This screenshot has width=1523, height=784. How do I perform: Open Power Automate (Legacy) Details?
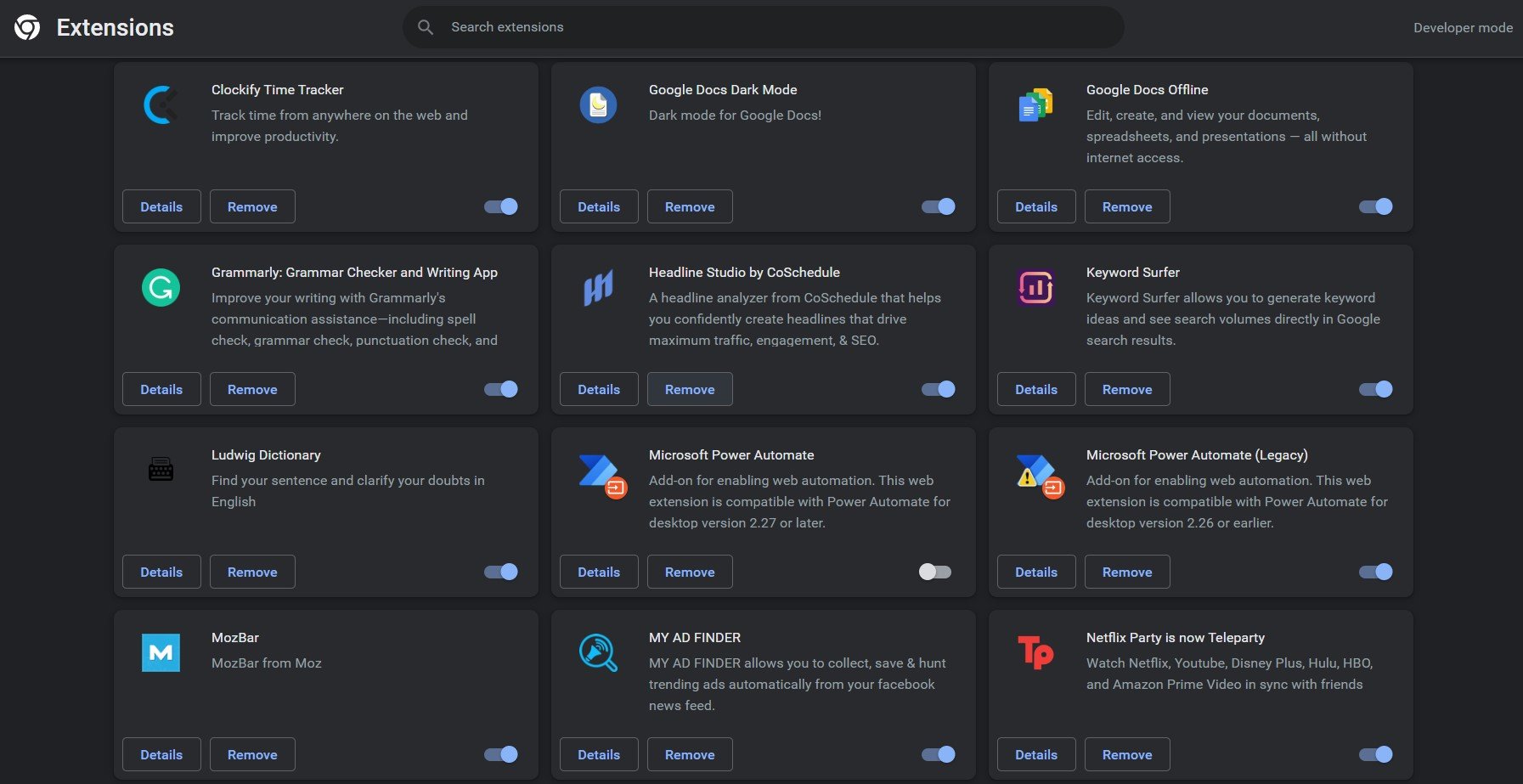click(1036, 572)
